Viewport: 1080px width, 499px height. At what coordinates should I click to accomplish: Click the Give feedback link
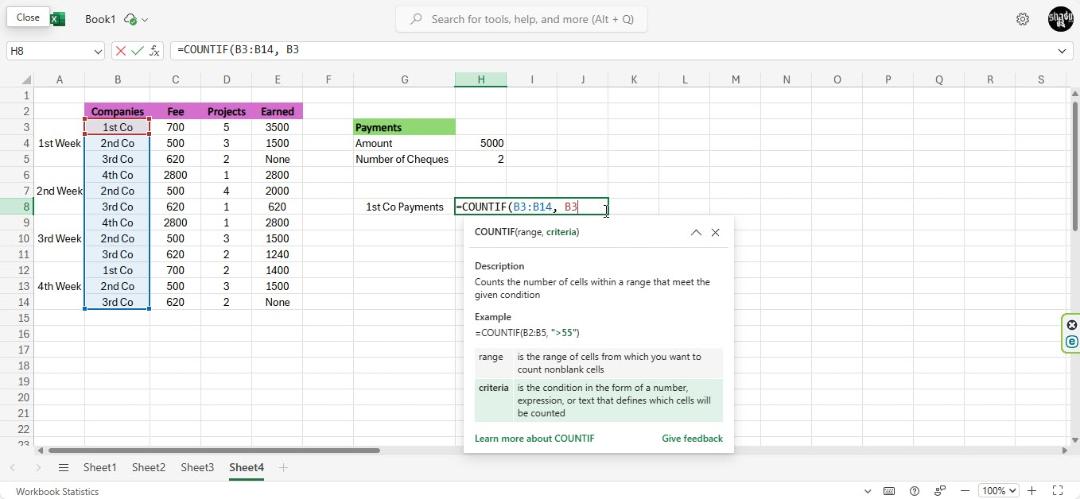tap(692, 438)
